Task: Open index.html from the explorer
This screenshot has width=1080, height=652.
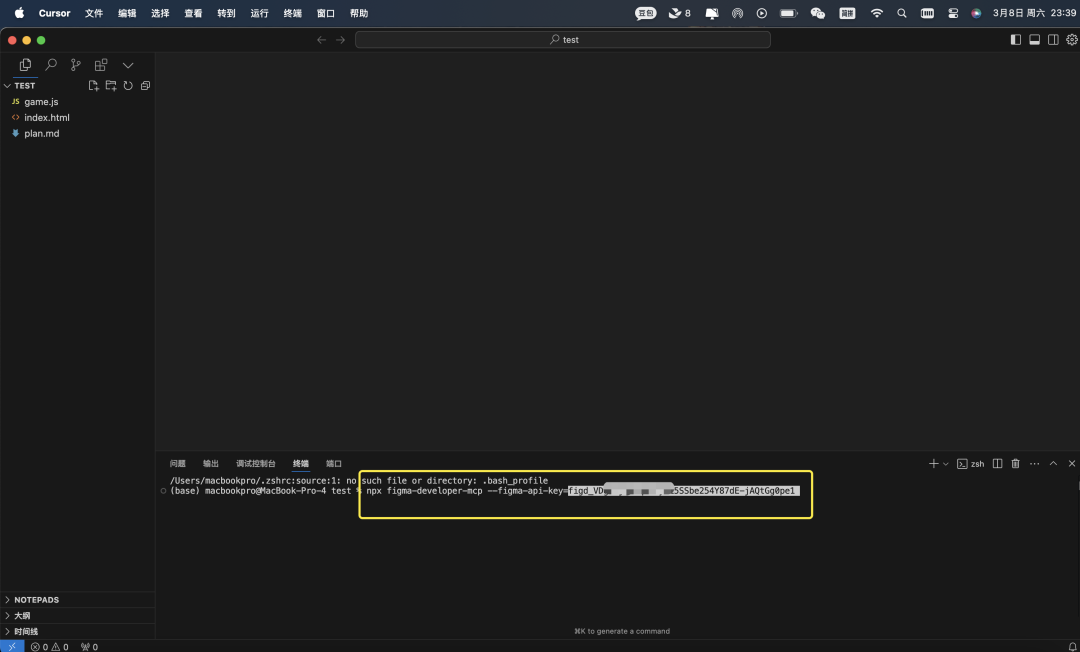Action: pyautogui.click(x=46, y=118)
